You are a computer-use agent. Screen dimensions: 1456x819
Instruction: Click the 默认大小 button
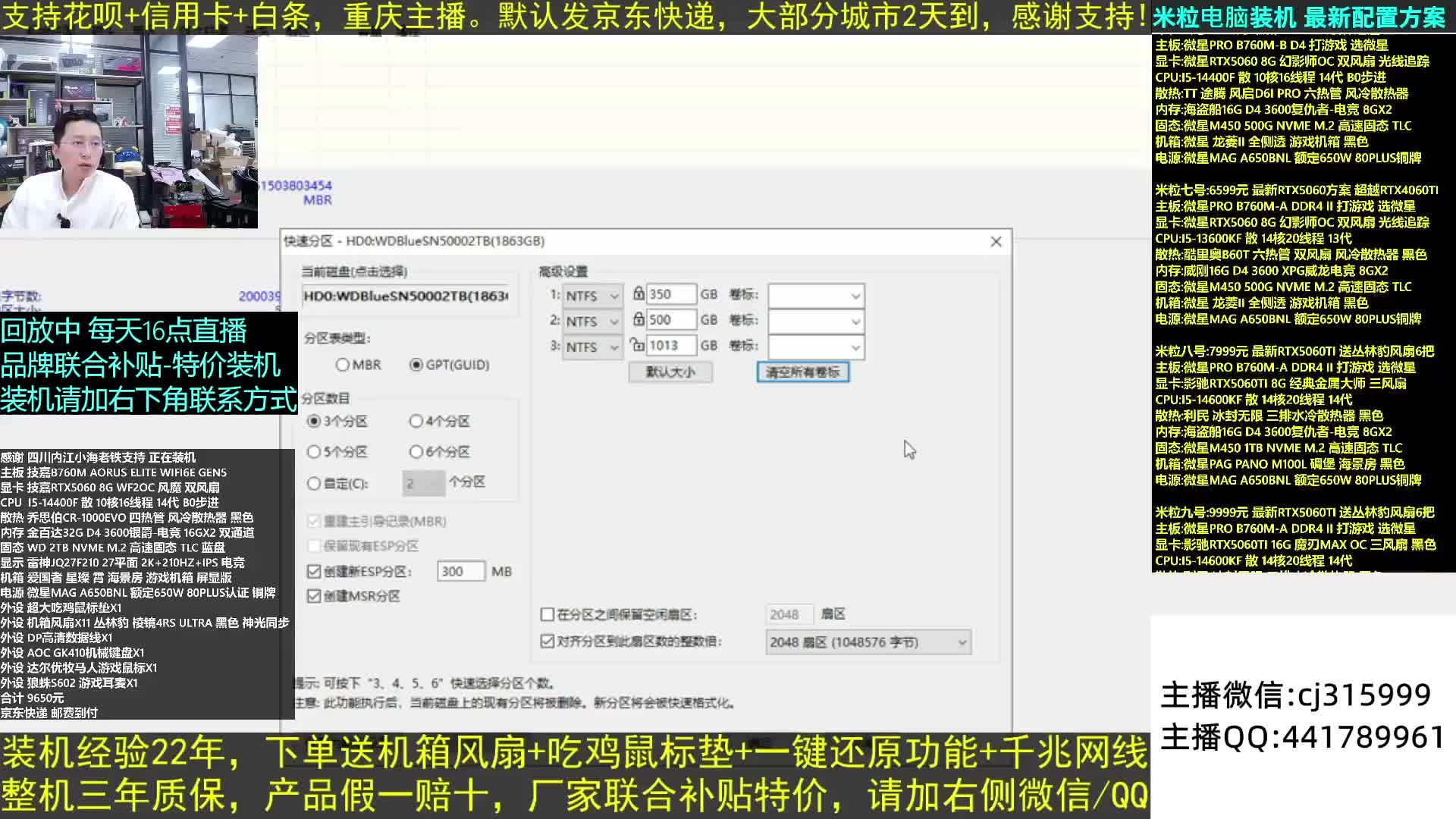pyautogui.click(x=670, y=372)
